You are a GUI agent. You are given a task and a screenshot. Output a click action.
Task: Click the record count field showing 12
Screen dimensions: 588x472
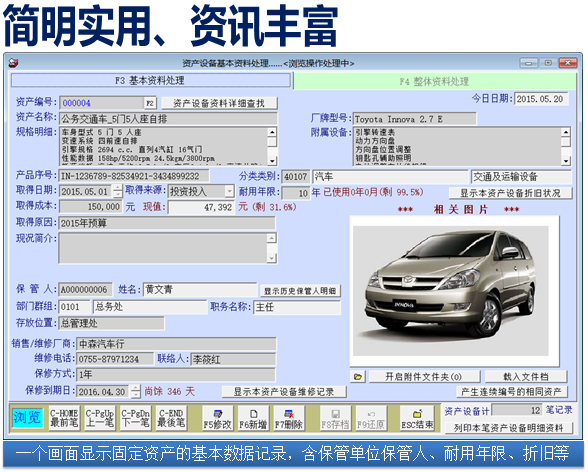[517, 410]
